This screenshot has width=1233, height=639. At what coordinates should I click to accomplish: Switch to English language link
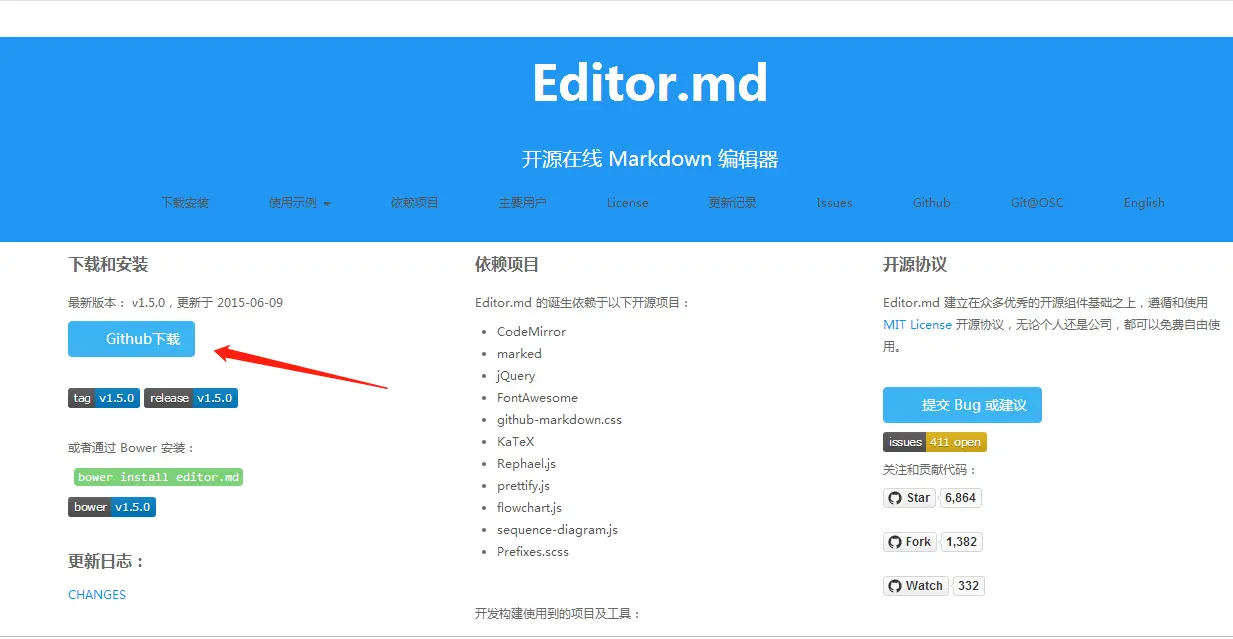pyautogui.click(x=1143, y=202)
